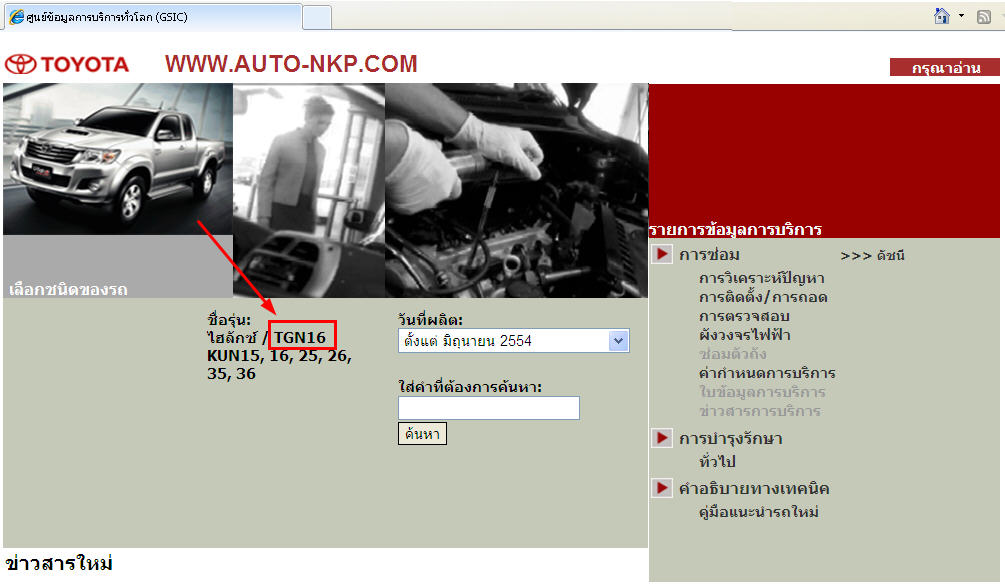Viewport: 1005px width, 584px height.
Task: Click the red arrow beside คำอธิบายทางเทคนิค
Action: 662,488
